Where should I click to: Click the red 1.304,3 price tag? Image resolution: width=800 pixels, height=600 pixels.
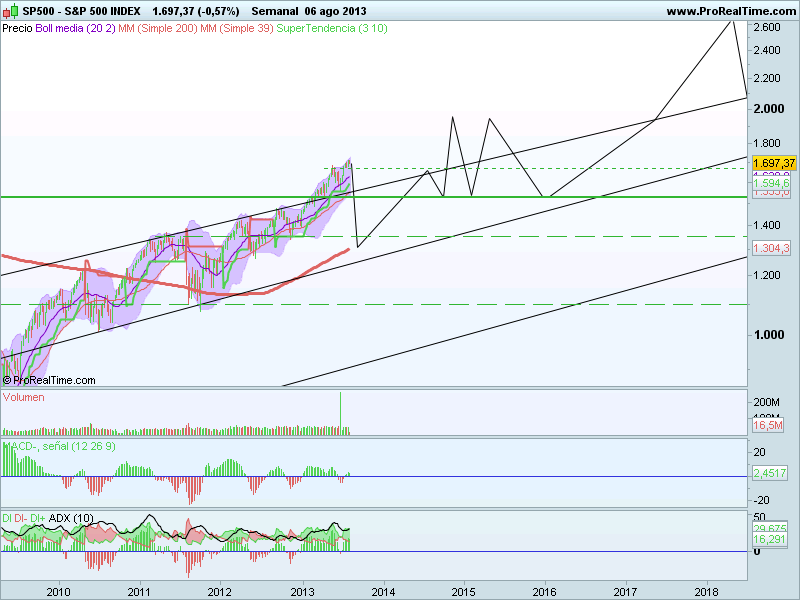click(771, 248)
